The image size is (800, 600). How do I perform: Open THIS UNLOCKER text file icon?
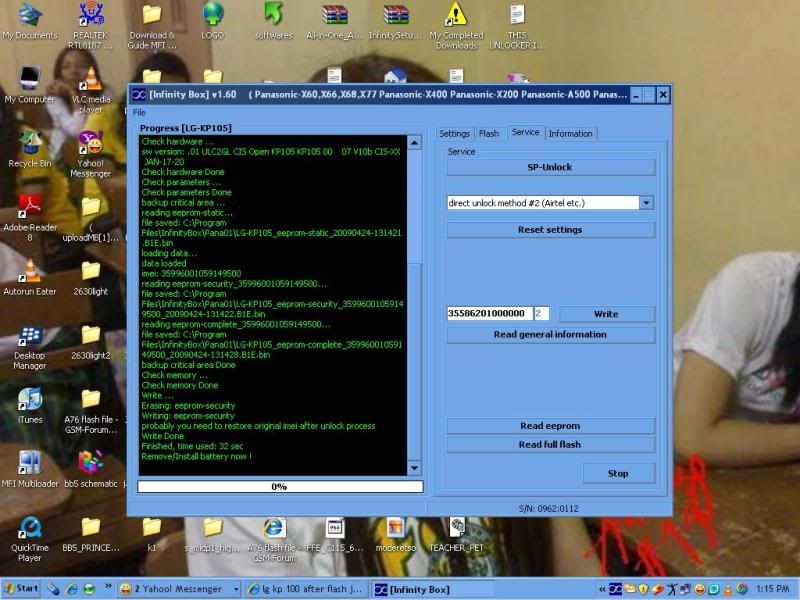517,26
